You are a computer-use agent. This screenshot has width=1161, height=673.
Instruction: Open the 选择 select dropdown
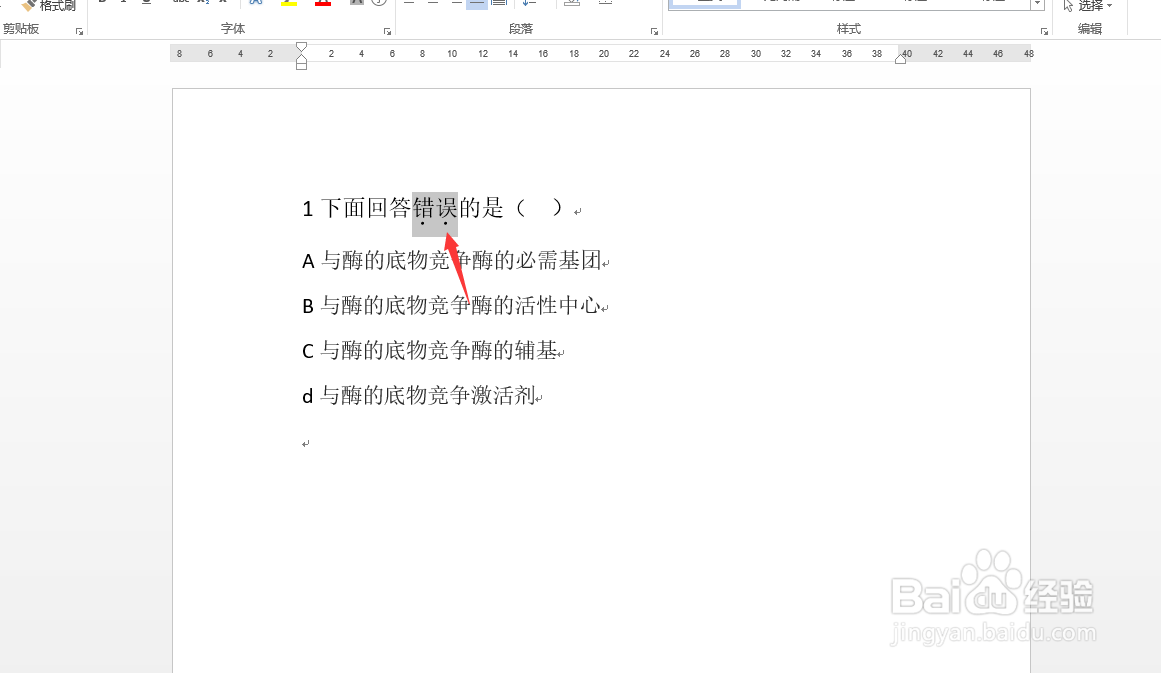click(x=1088, y=6)
